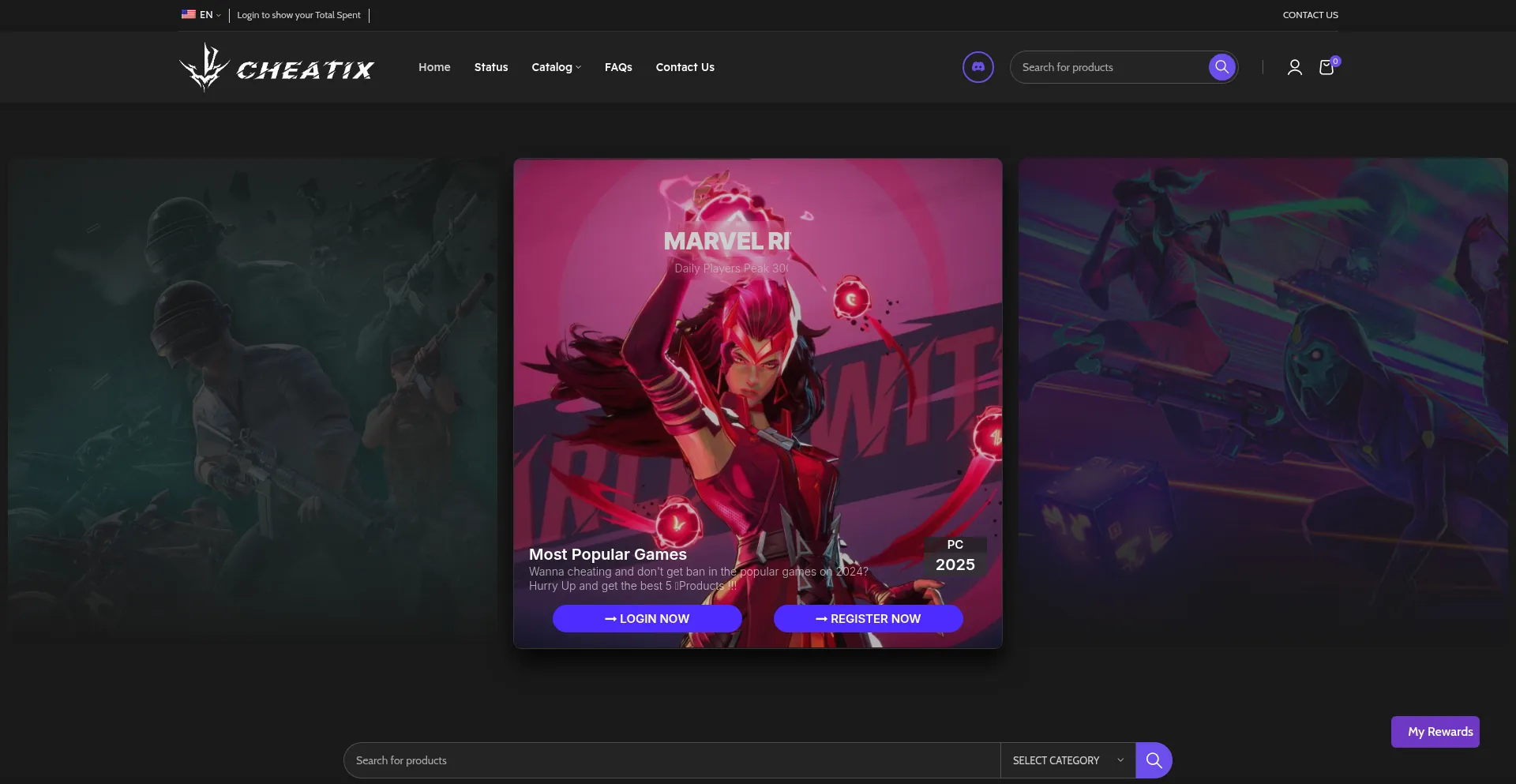Go to the Home page

point(434,67)
